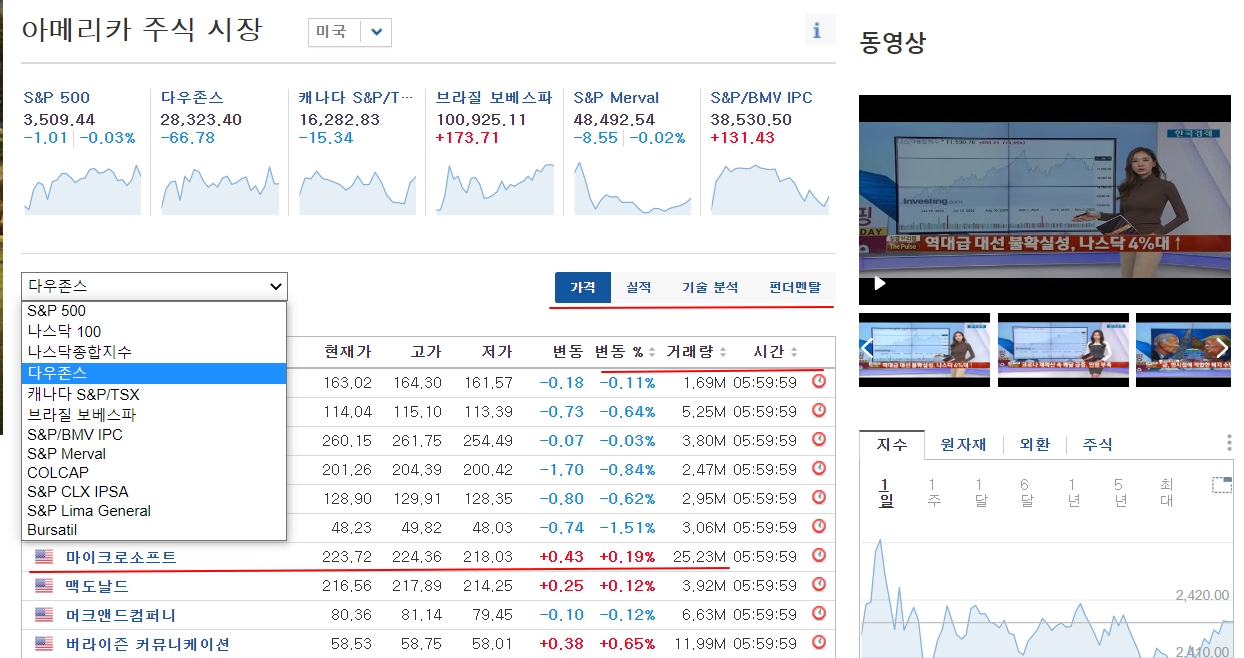The width and height of the screenshot is (1244, 658).
Task: Switch to the 가격 tab
Action: tap(582, 287)
